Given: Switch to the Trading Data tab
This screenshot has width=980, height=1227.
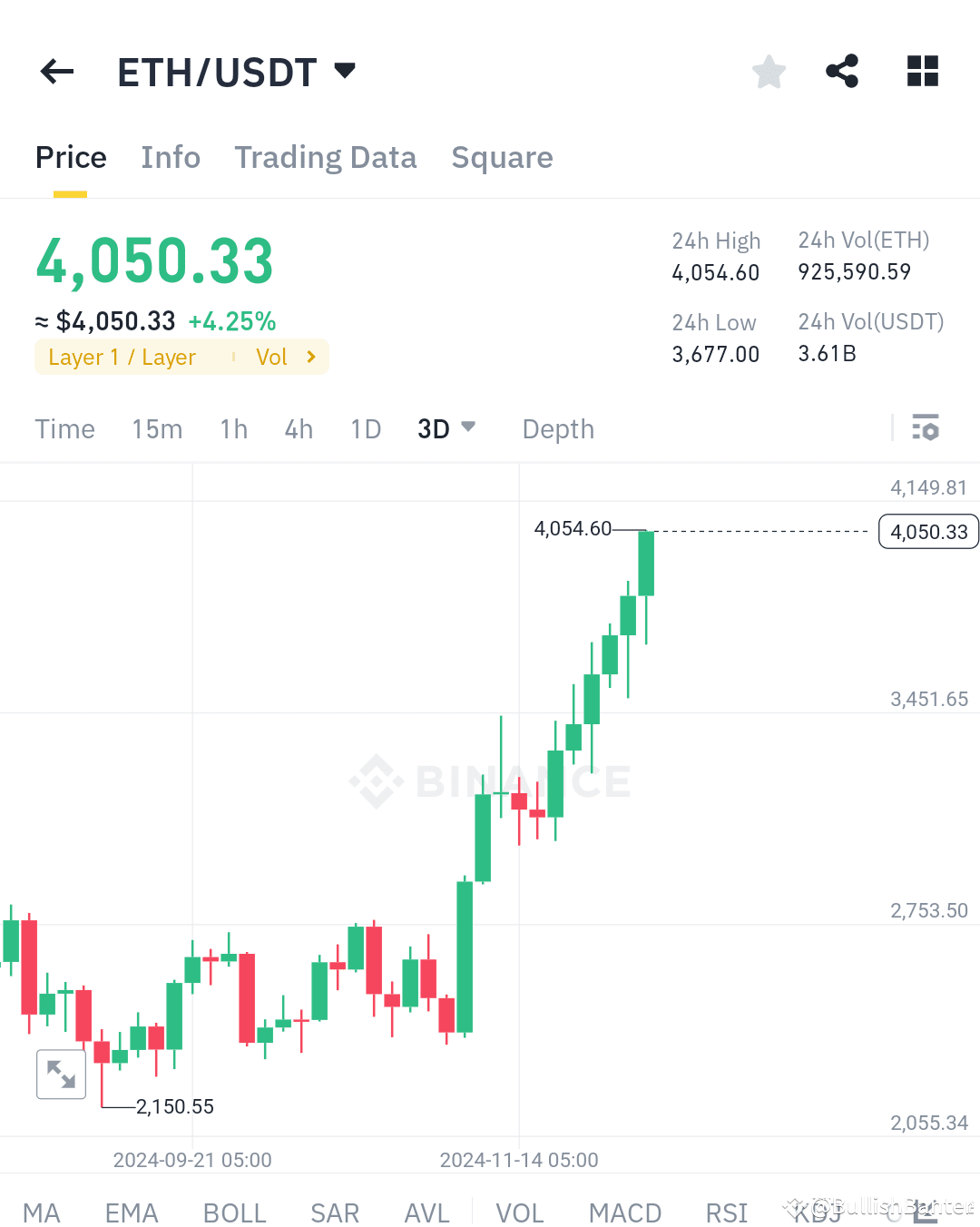Looking at the screenshot, I should pyautogui.click(x=325, y=157).
